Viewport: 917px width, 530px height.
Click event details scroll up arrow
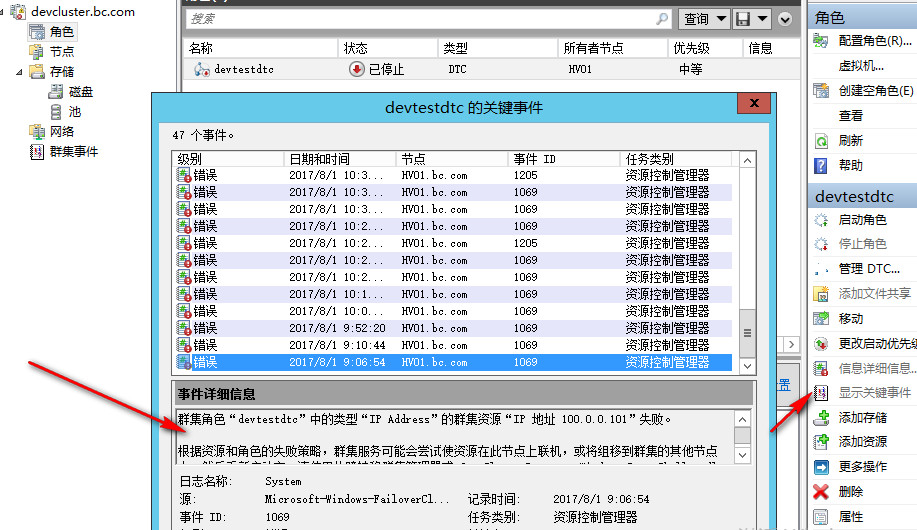pyautogui.click(x=742, y=419)
